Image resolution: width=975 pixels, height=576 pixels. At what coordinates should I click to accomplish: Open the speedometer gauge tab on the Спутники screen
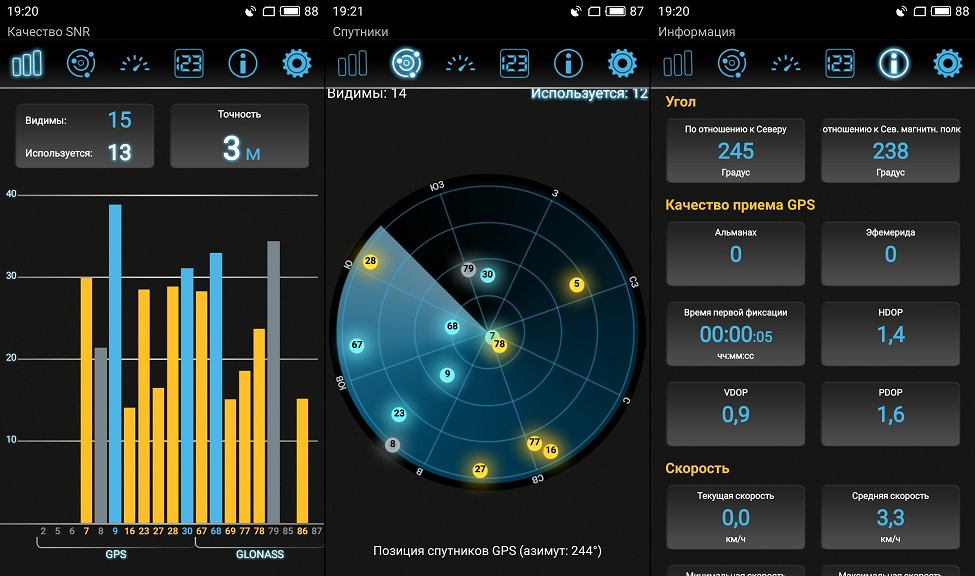(461, 63)
